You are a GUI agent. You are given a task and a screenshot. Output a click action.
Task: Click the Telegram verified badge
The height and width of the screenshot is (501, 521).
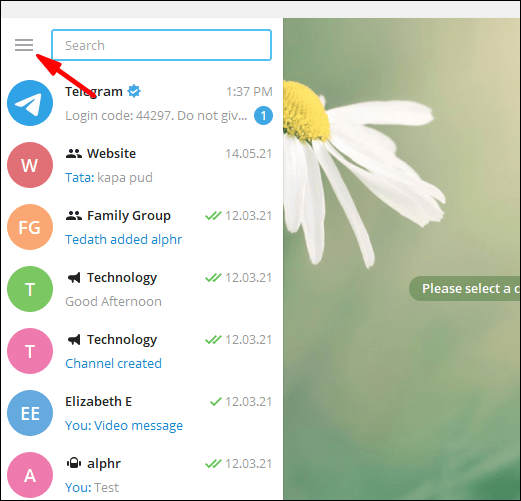134,91
